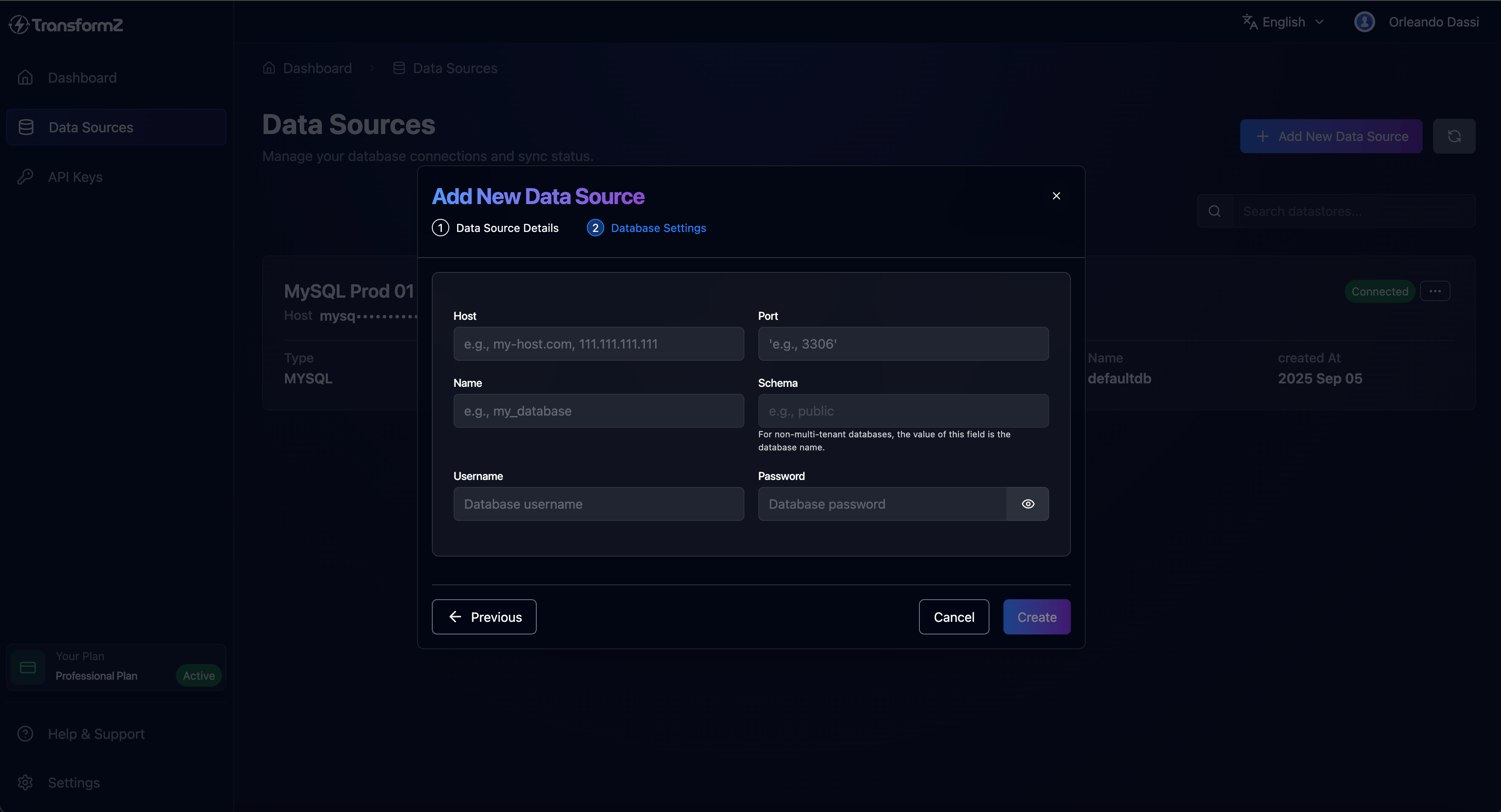Click the Previous button in the dialog
This screenshot has height=812, width=1501.
tap(484, 616)
